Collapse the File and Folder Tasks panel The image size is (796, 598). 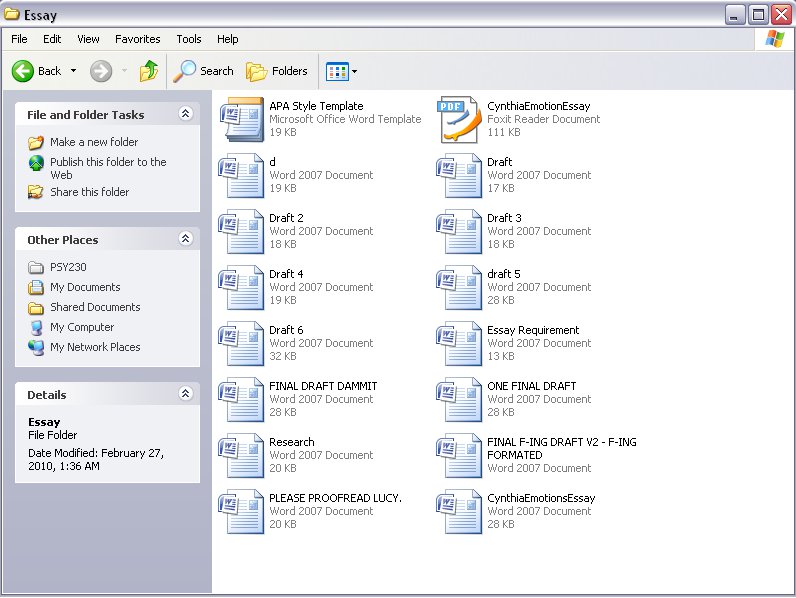point(185,114)
